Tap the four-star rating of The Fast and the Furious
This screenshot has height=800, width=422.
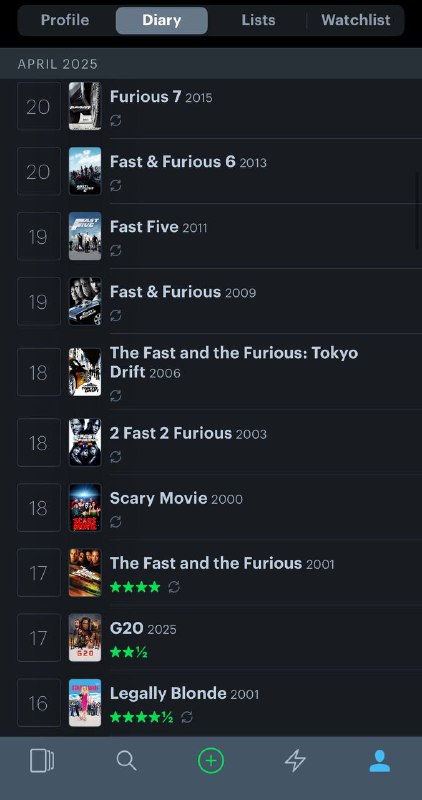click(x=135, y=587)
